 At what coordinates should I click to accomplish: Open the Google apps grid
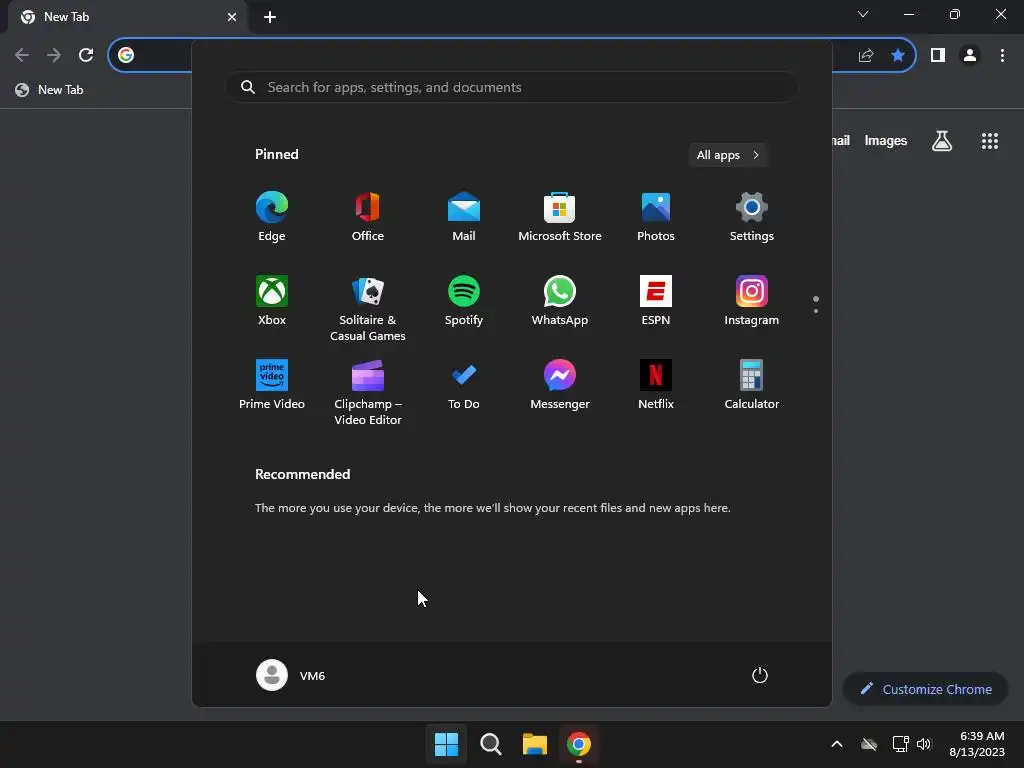point(989,140)
